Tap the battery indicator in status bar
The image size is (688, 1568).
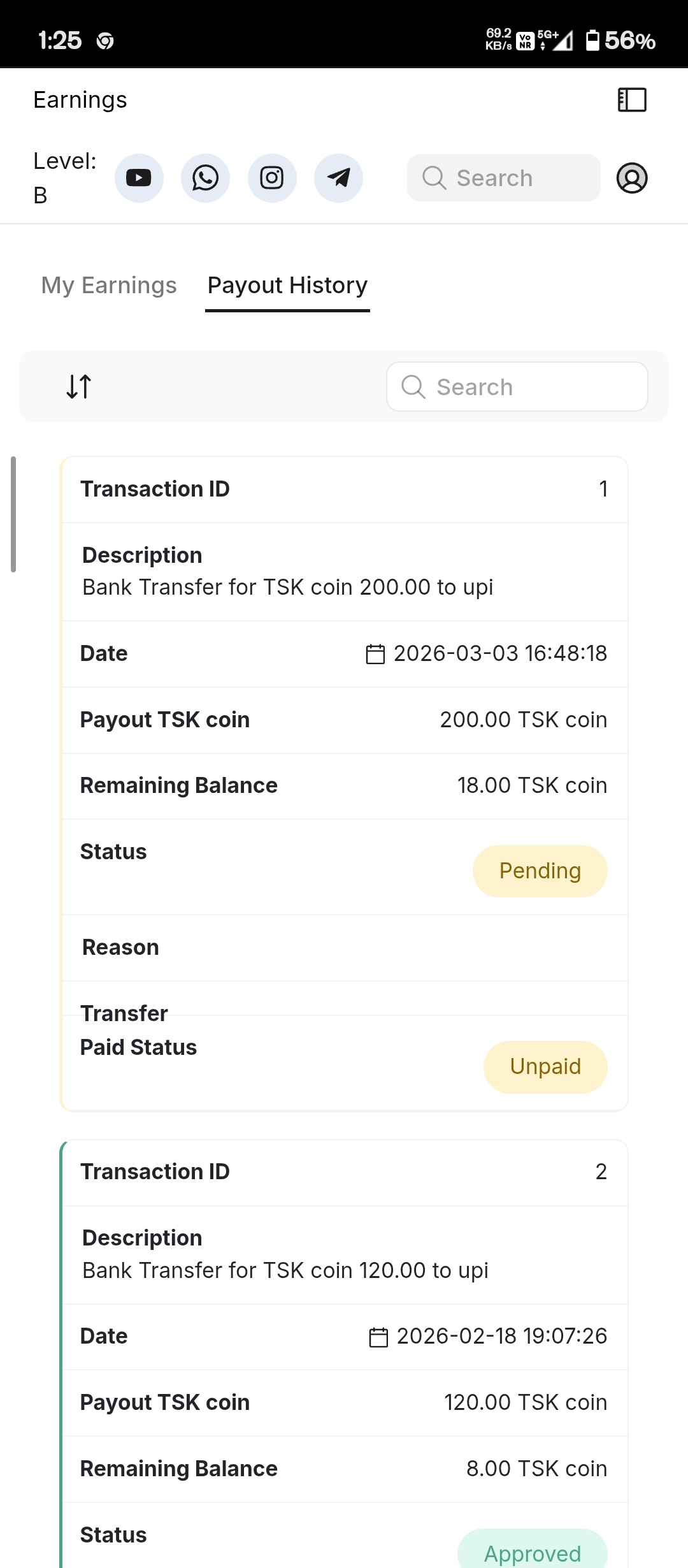pos(592,41)
